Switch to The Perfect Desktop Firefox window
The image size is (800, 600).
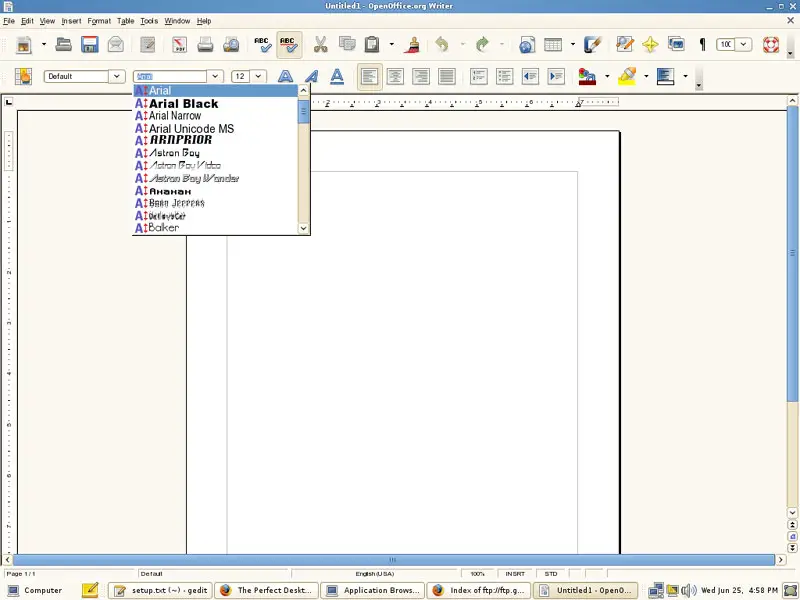point(266,590)
